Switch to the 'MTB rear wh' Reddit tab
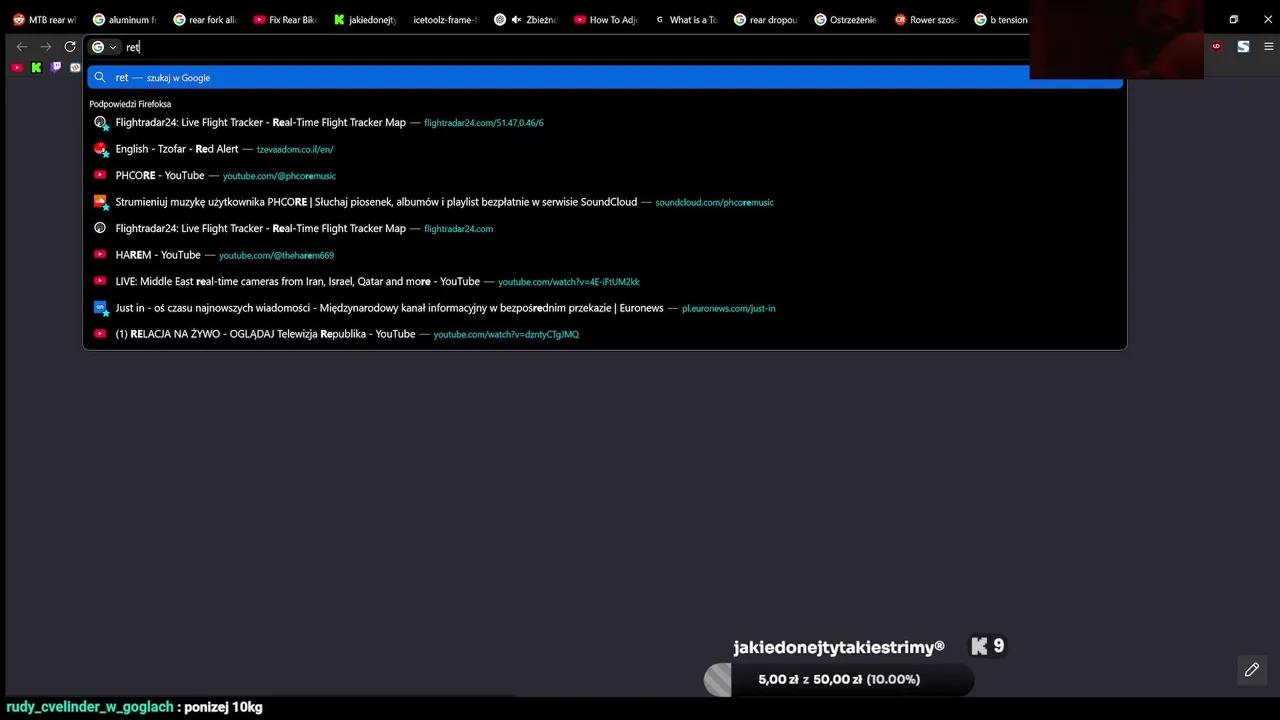 pyautogui.click(x=44, y=19)
